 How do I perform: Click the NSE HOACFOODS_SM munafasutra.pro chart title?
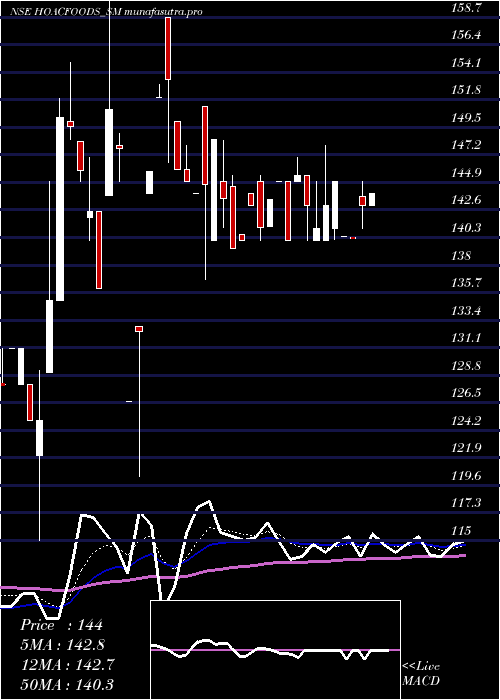(106, 12)
